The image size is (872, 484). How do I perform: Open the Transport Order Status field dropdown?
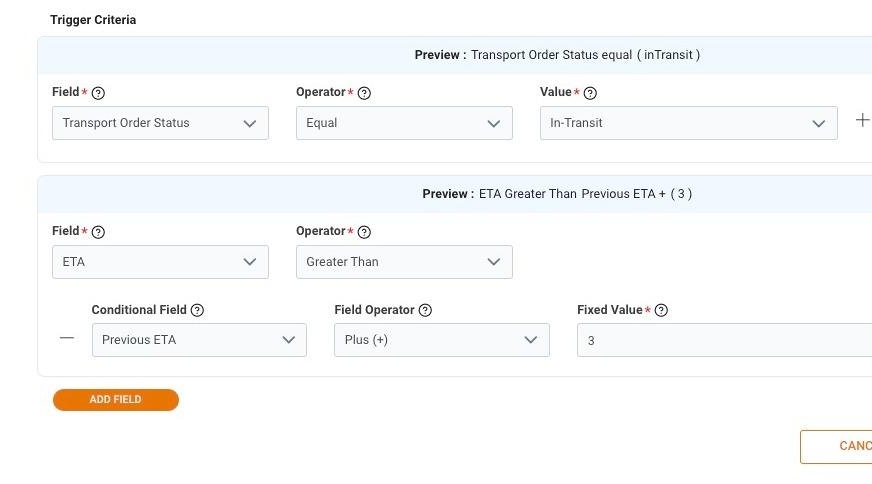pyautogui.click(x=160, y=123)
